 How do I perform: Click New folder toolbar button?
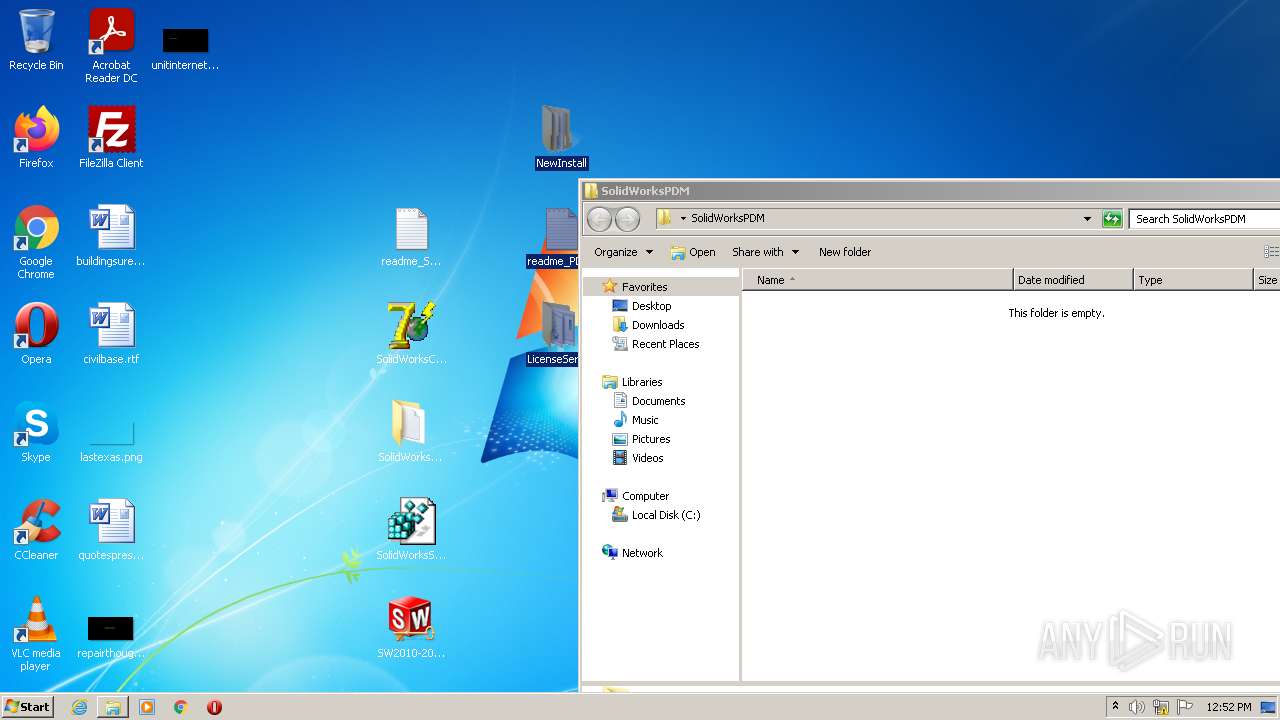845,252
